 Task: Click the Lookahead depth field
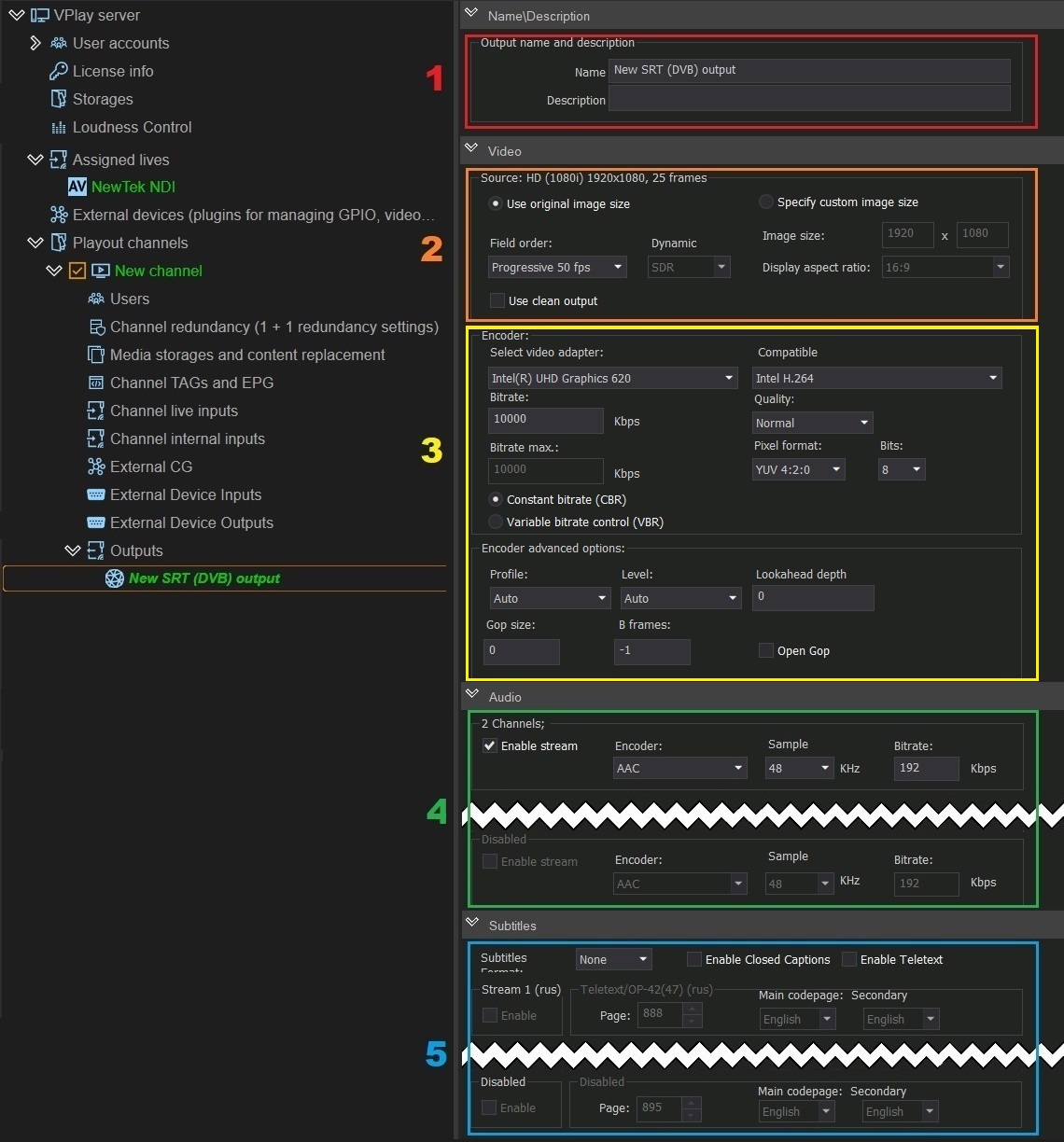click(x=813, y=597)
